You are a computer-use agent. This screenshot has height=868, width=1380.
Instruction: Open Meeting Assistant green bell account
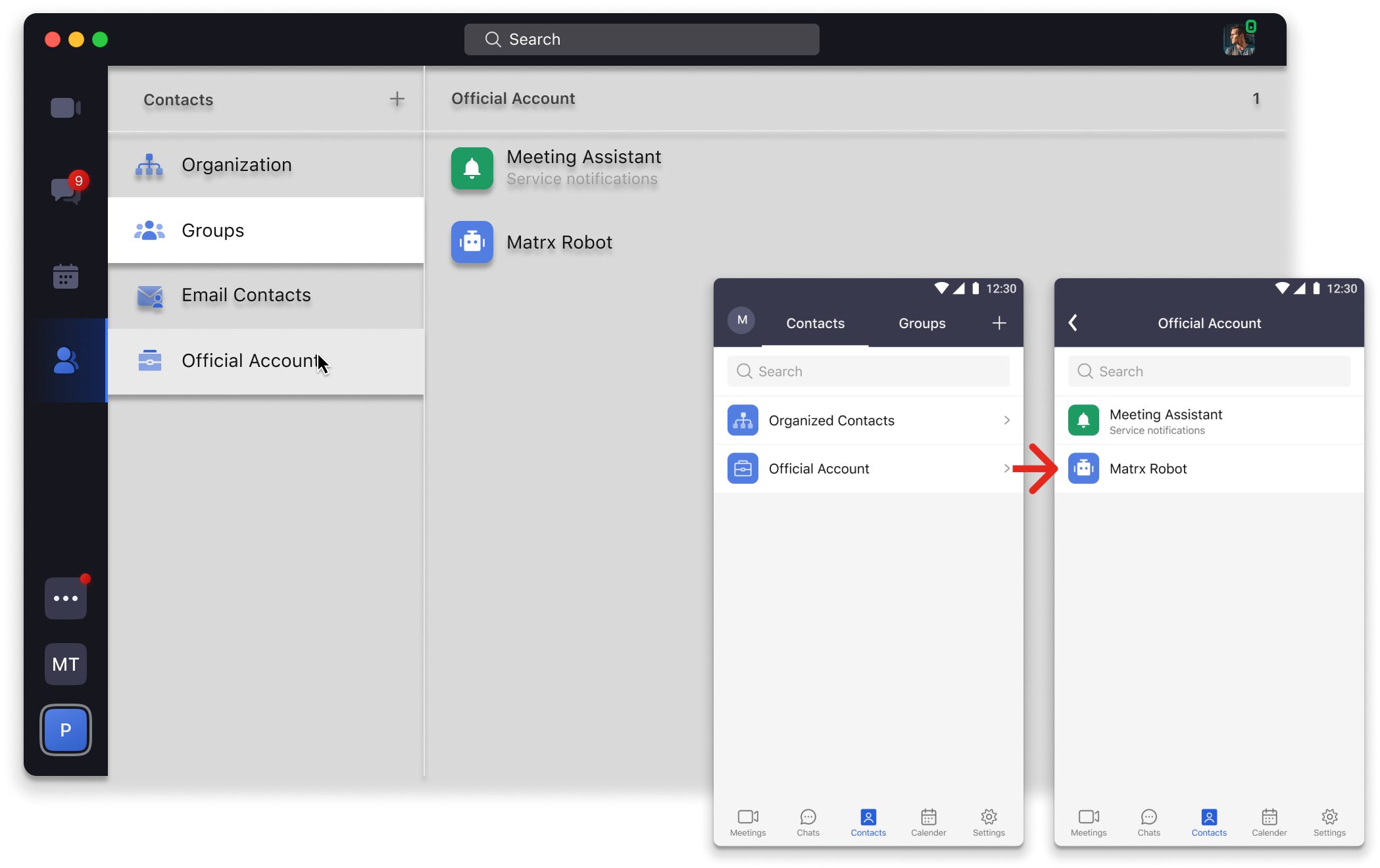472,168
